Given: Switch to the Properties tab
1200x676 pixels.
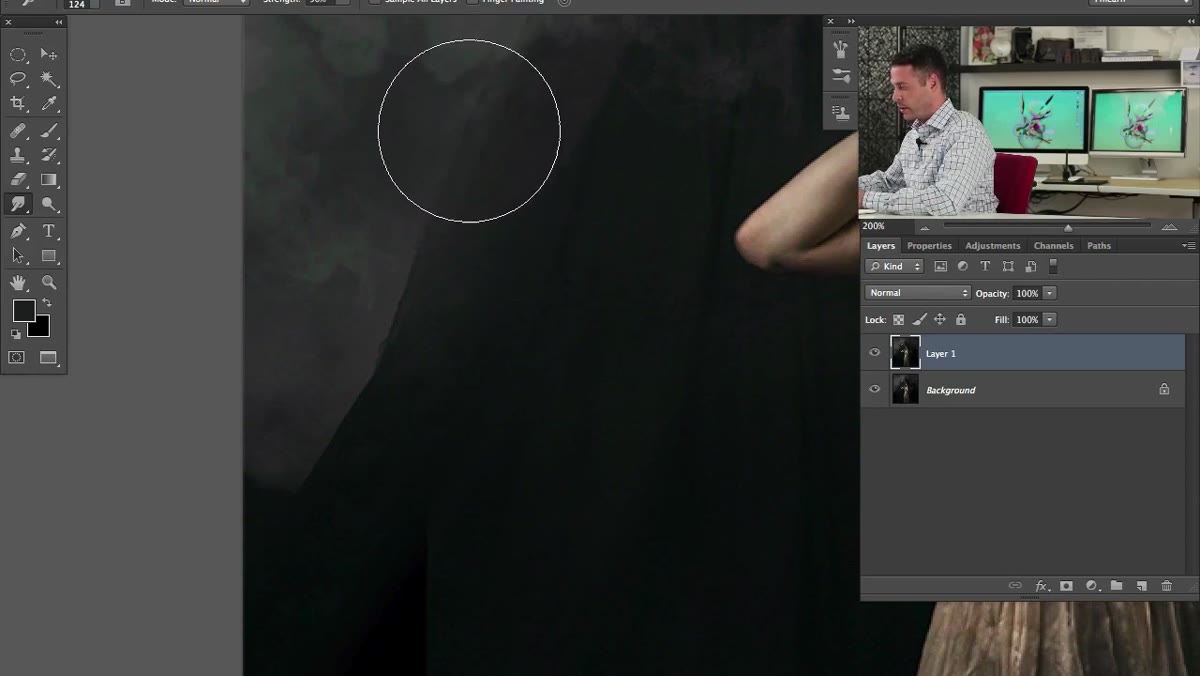Looking at the screenshot, I should pos(929,246).
